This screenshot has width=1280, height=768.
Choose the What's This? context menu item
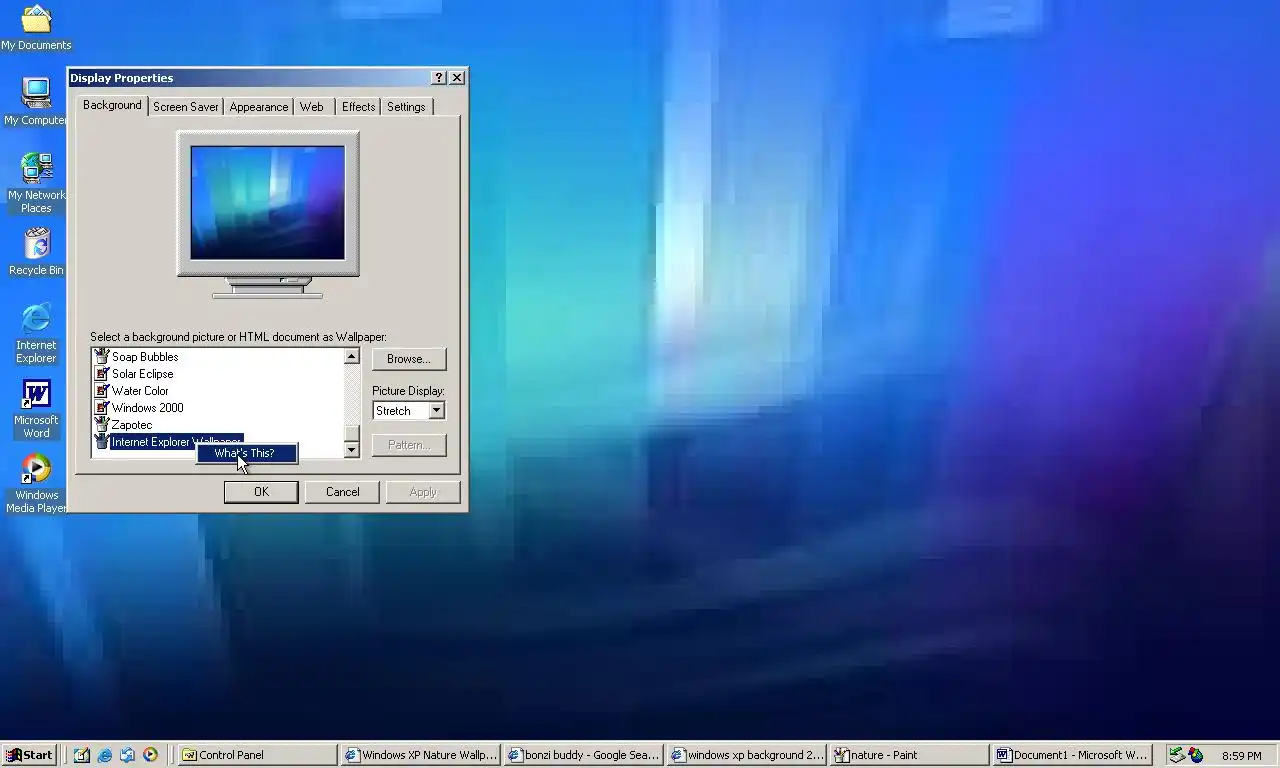[246, 453]
